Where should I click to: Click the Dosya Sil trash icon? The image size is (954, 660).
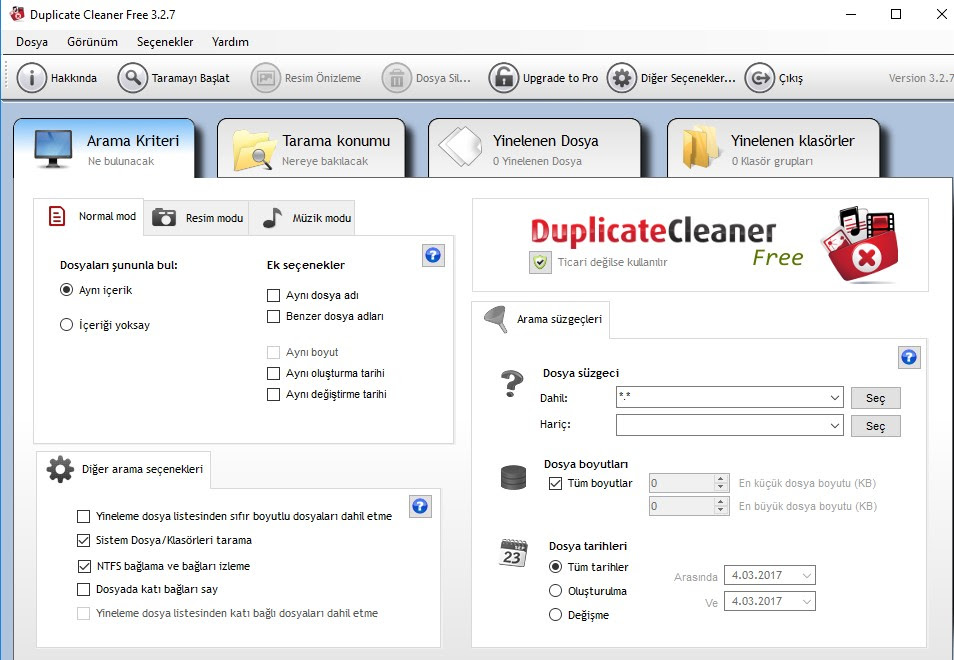point(397,78)
